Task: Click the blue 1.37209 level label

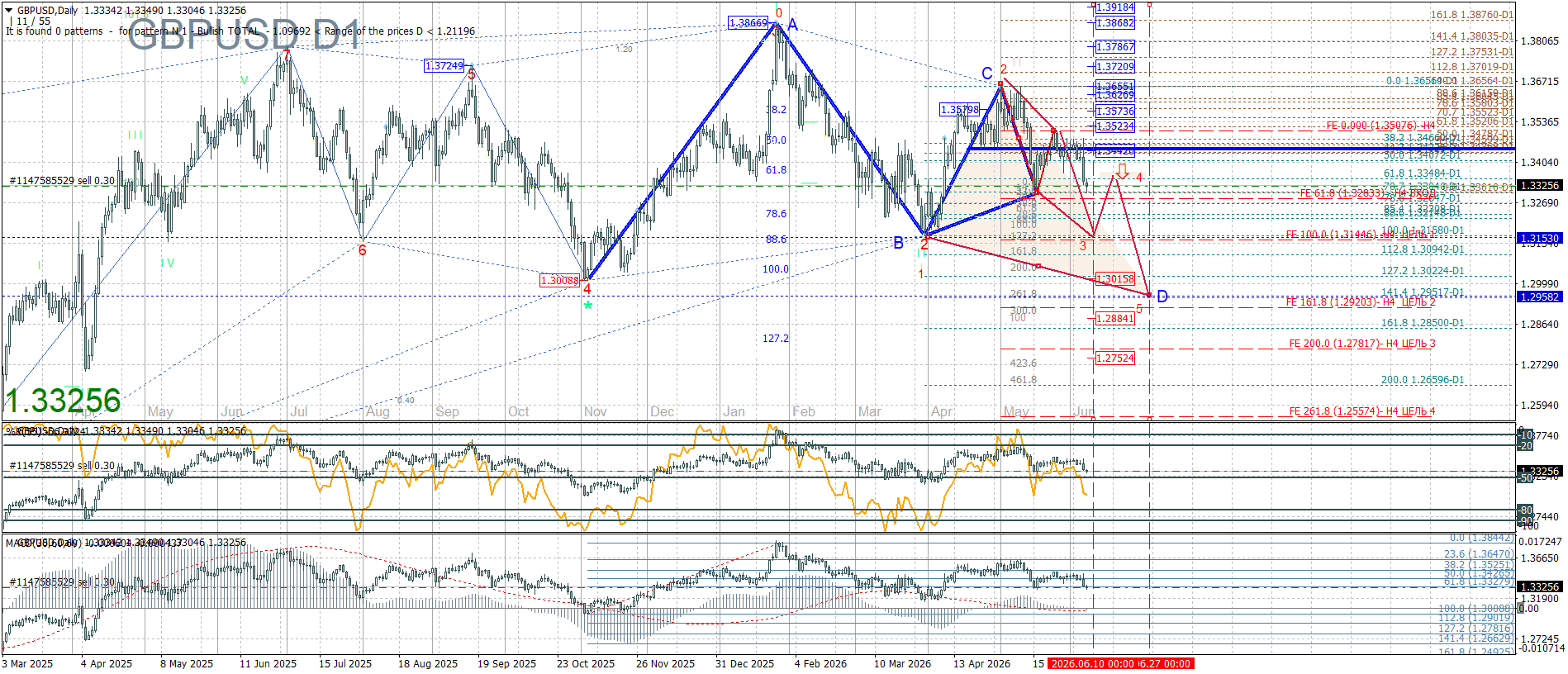Action: pos(1115,67)
